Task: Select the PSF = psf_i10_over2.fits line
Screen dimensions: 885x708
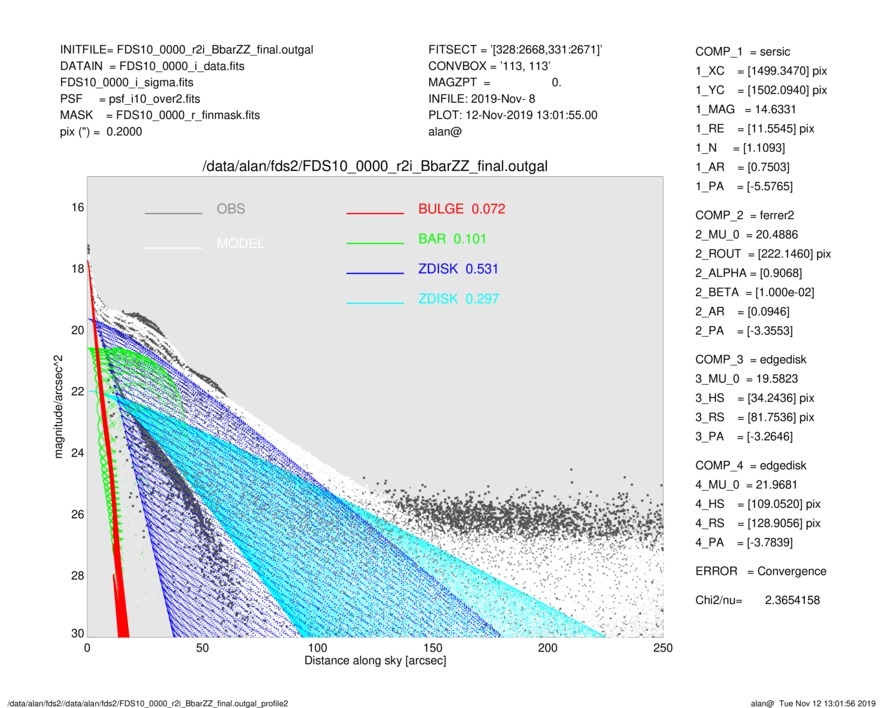Action: click(x=130, y=99)
